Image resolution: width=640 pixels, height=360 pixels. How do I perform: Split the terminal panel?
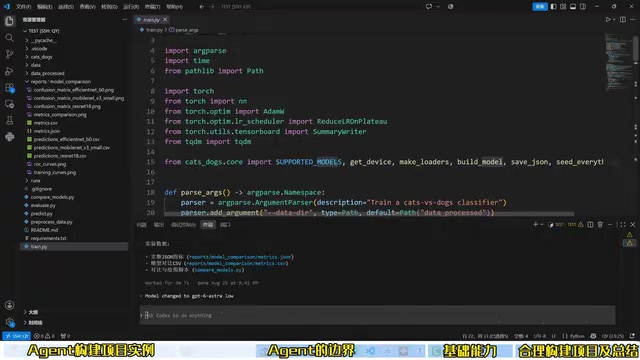click(x=590, y=224)
